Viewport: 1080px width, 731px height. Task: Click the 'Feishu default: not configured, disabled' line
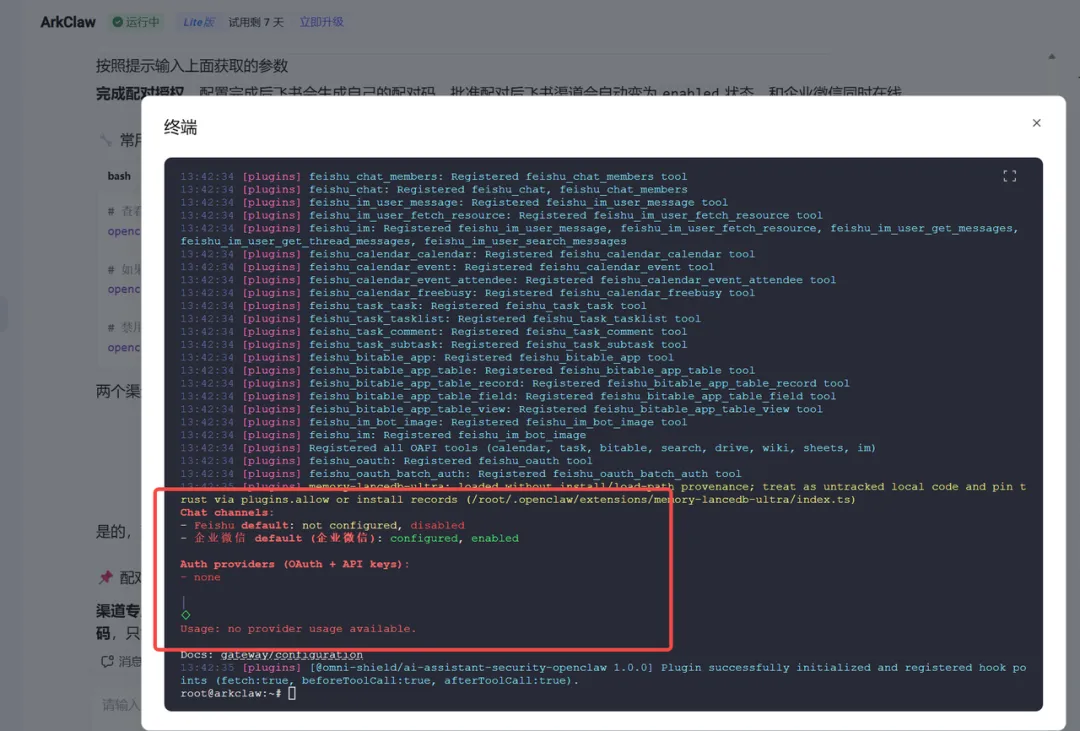(322, 525)
